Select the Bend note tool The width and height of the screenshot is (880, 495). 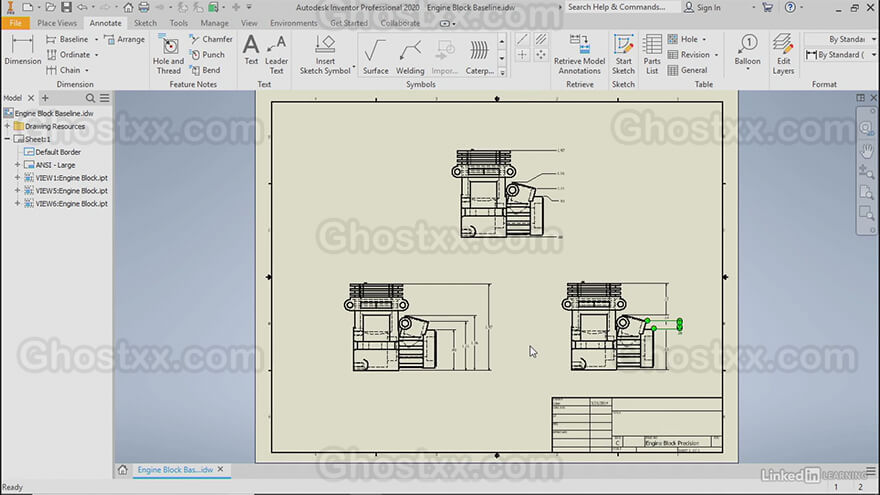coord(205,70)
